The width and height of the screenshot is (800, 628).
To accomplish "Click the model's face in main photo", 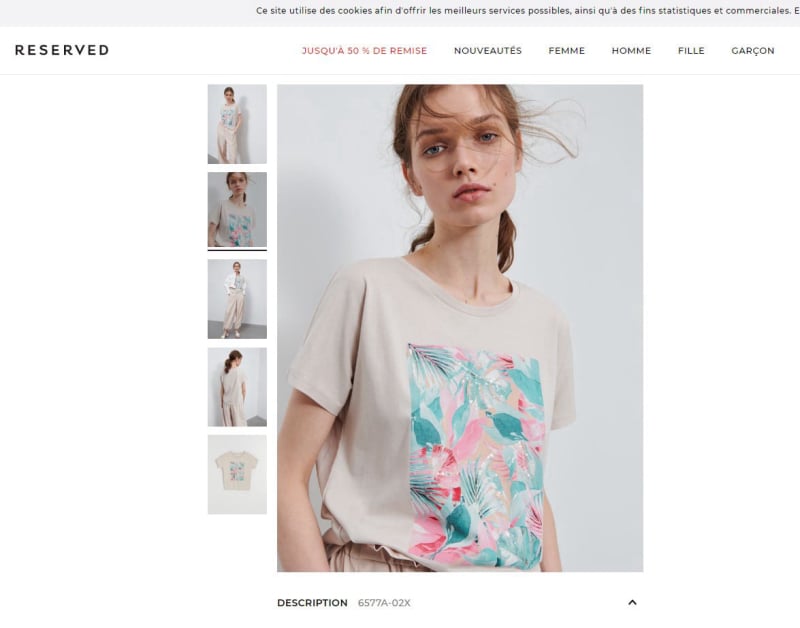I will point(461,152).
